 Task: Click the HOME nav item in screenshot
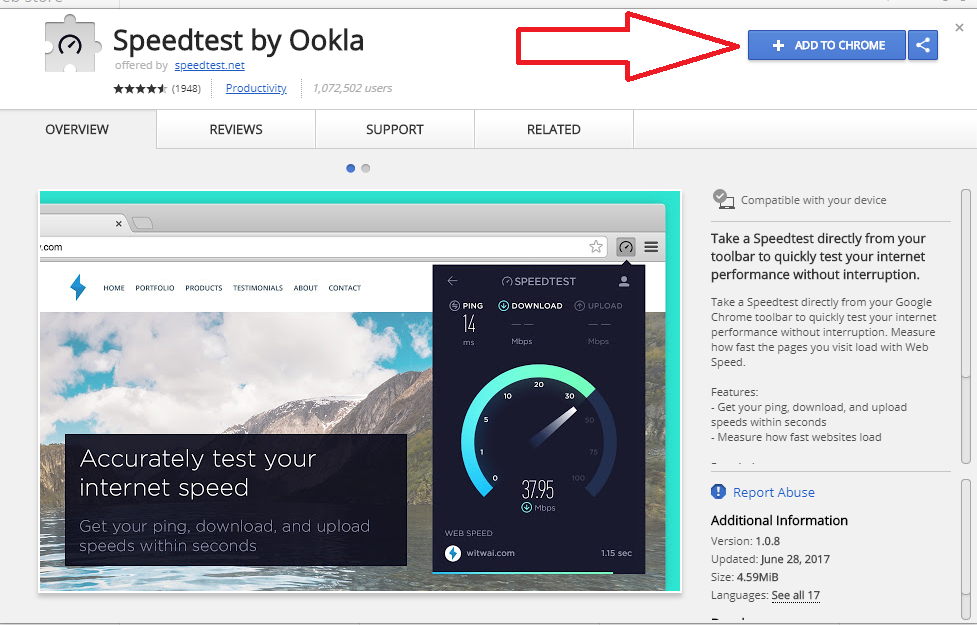tap(114, 288)
